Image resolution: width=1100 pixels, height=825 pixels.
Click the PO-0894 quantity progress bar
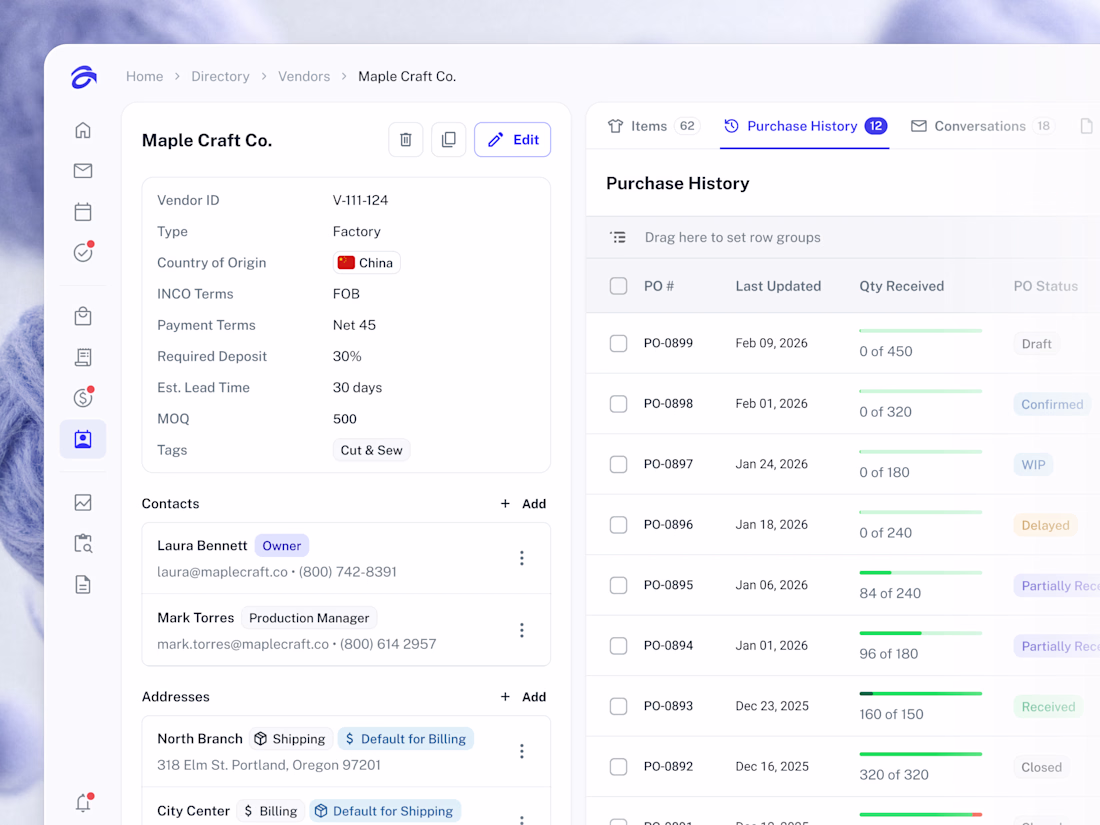(920, 633)
